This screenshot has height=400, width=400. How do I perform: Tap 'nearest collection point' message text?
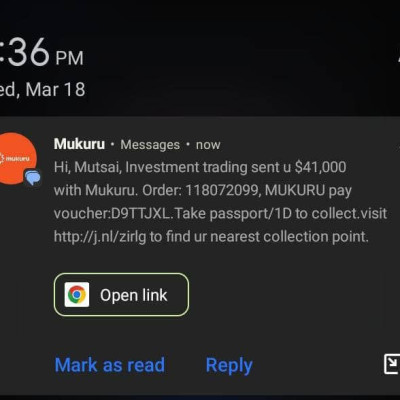pos(289,237)
